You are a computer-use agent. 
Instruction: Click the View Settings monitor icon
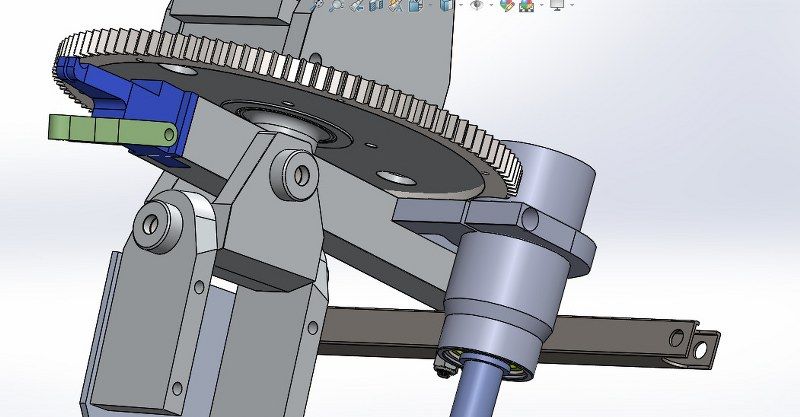[557, 5]
